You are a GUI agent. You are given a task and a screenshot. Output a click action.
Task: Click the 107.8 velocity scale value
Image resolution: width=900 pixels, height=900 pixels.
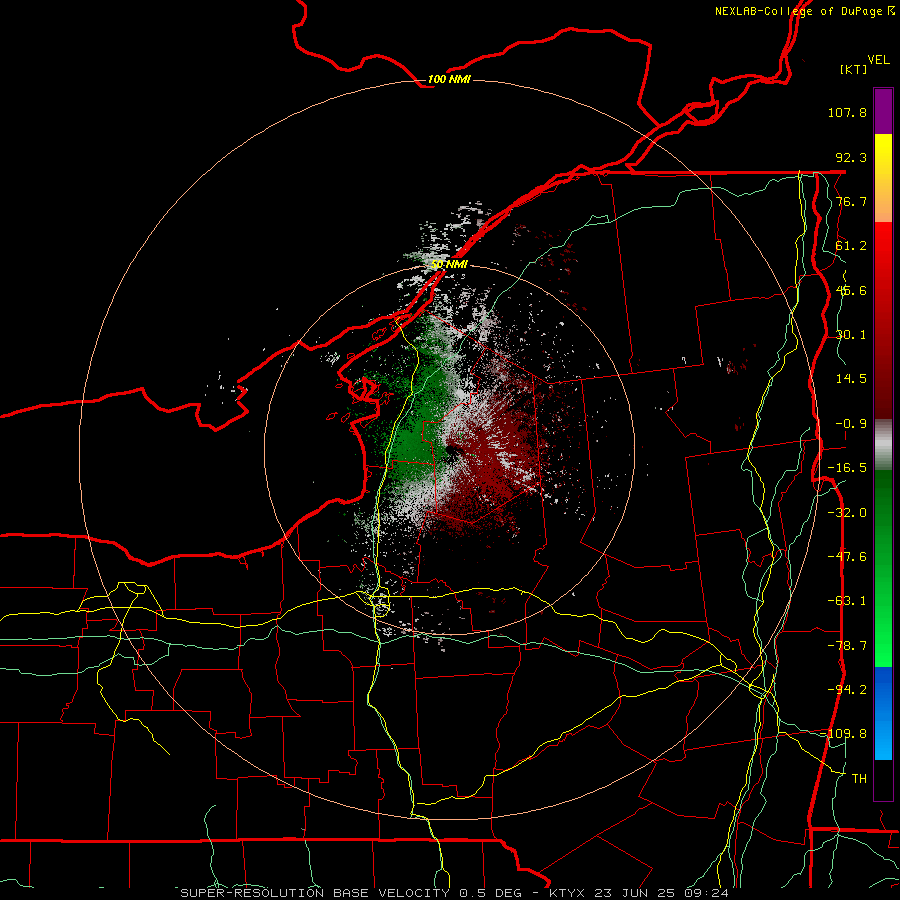coord(847,112)
